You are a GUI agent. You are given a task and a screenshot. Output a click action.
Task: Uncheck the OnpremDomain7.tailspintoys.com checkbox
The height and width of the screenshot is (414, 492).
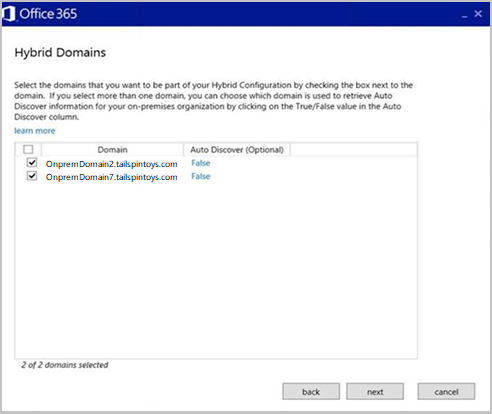32,176
